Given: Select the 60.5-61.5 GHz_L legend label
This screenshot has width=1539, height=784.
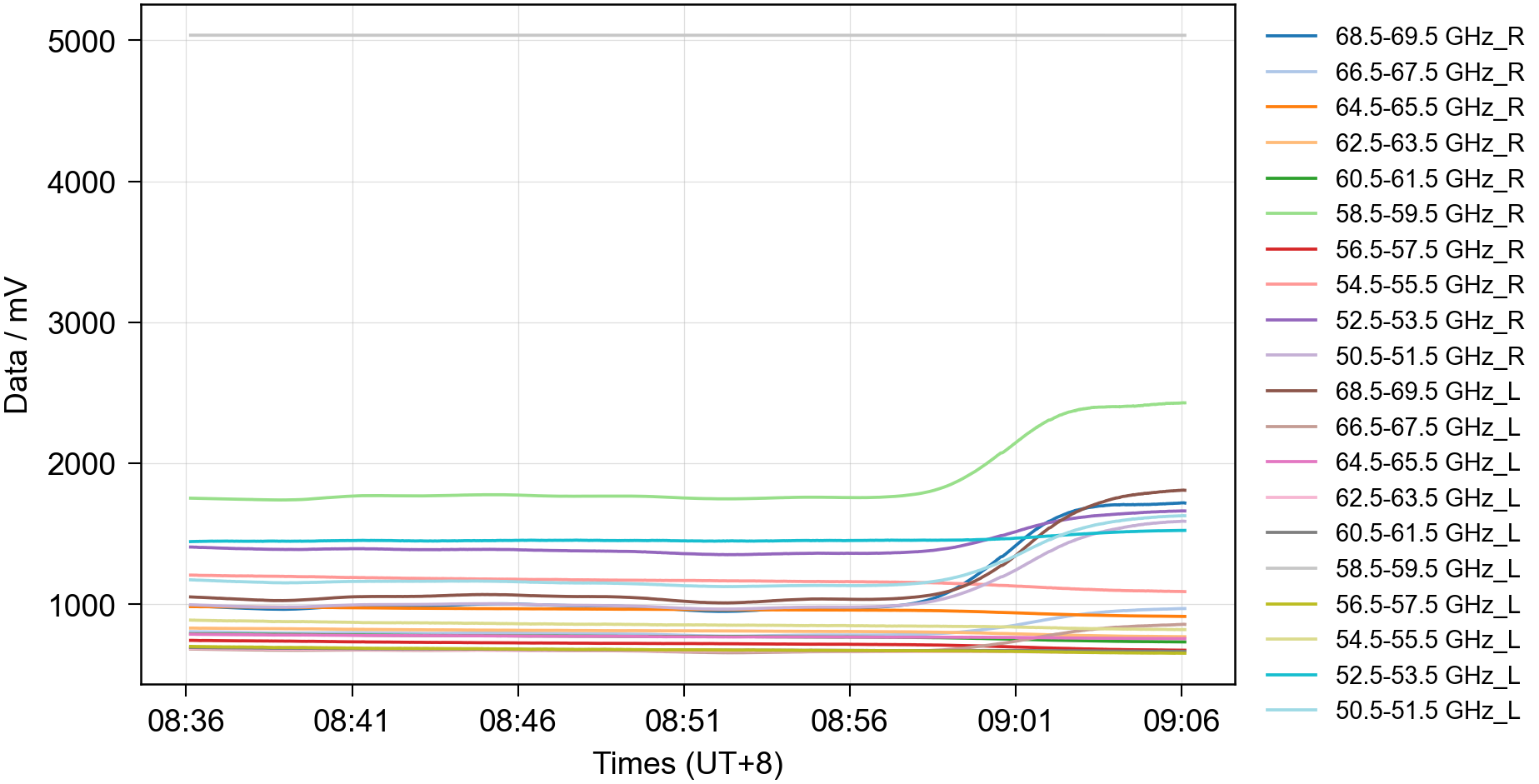Looking at the screenshot, I should click(x=1427, y=533).
